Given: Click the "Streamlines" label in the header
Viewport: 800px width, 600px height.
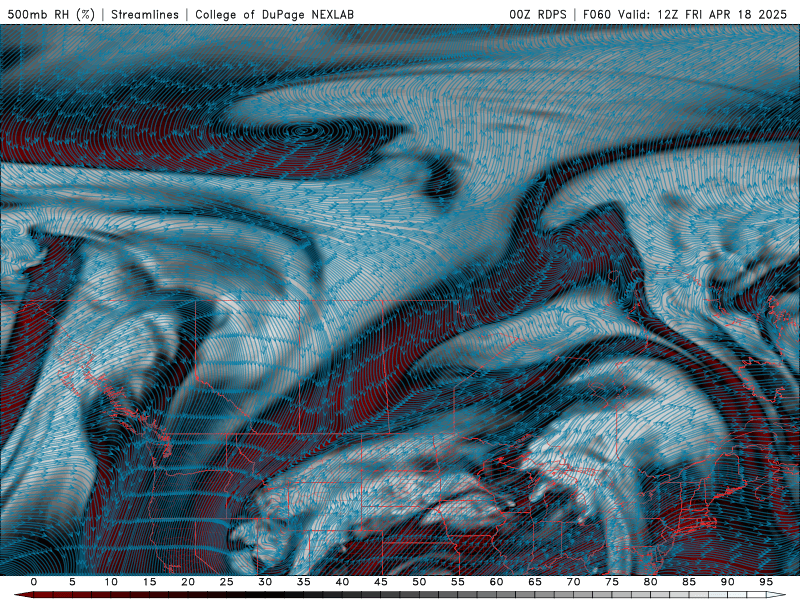Looking at the screenshot, I should coord(145,14).
